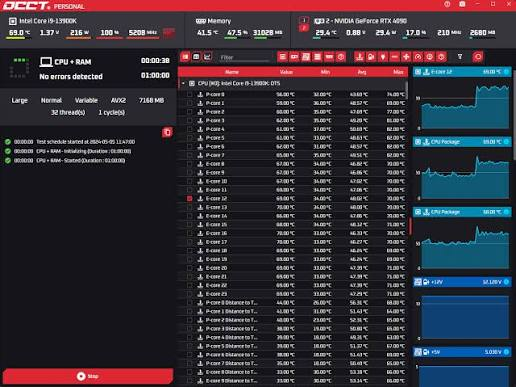The width and height of the screenshot is (516, 387).
Task: Check the E-core 15 row checkbox
Action: 190,225
